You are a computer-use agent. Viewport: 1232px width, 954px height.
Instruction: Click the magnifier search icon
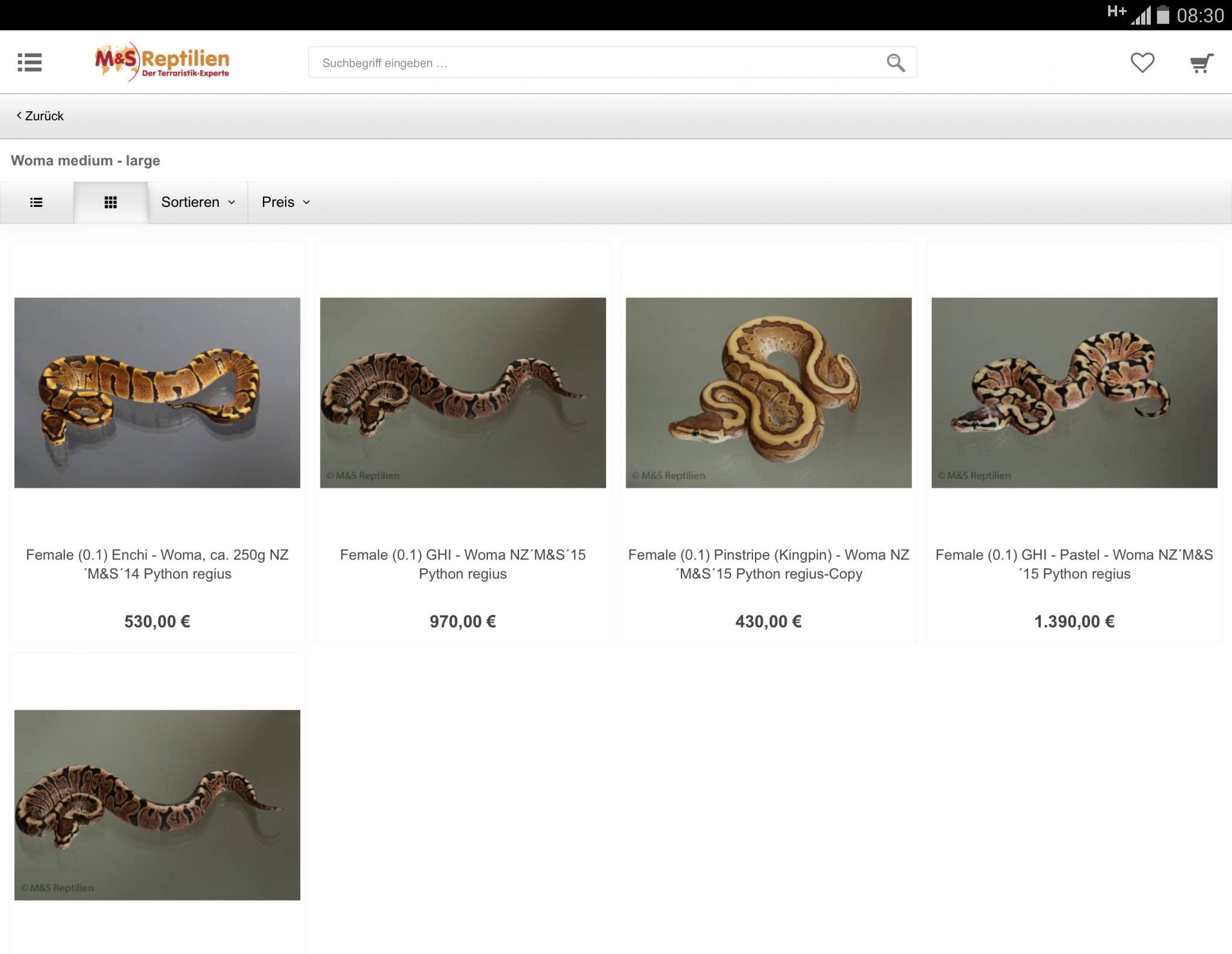coord(895,63)
